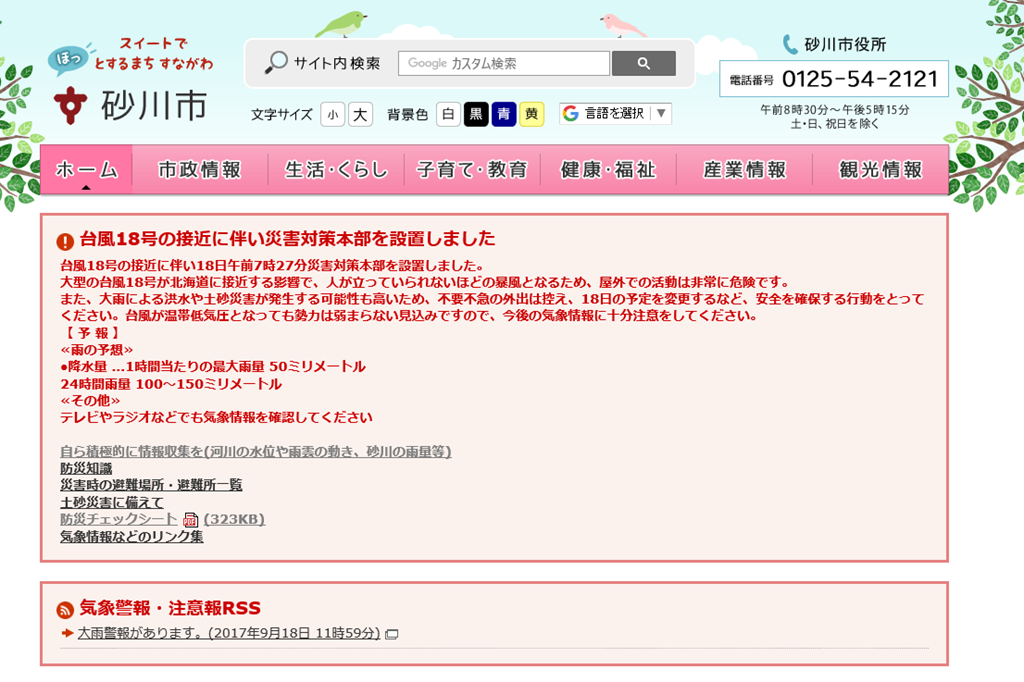The width and height of the screenshot is (1024, 682).
Task: Click the search magnifier submit button
Action: (x=643, y=63)
